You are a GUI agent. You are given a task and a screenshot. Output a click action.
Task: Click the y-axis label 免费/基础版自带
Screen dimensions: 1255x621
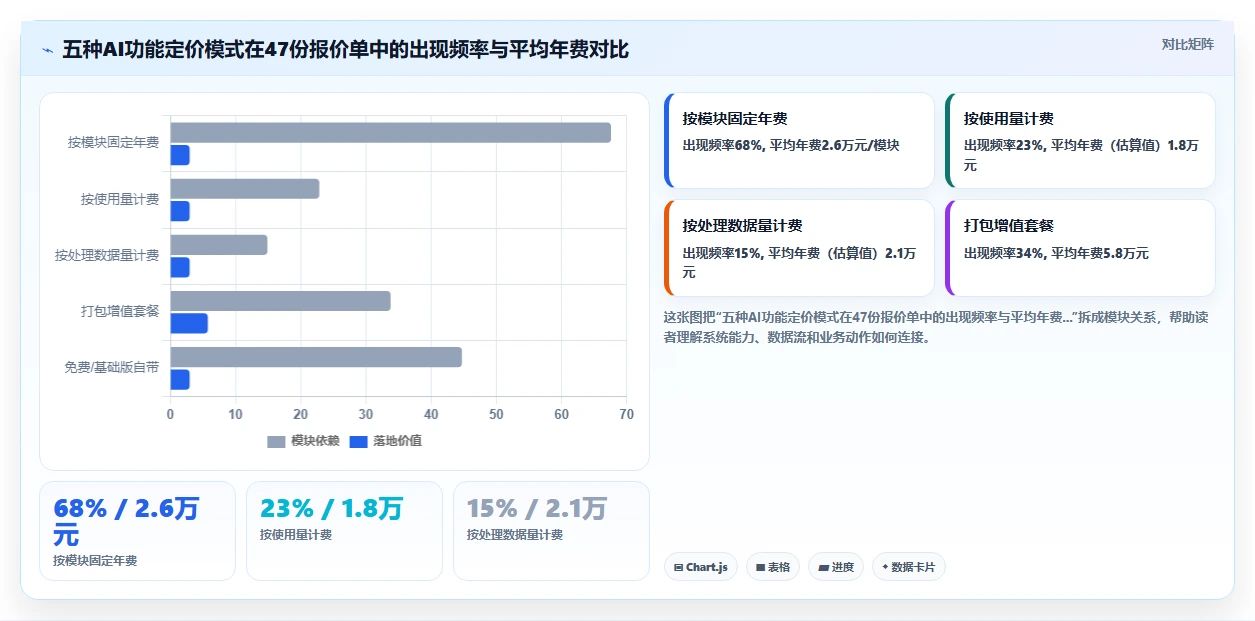click(112, 367)
